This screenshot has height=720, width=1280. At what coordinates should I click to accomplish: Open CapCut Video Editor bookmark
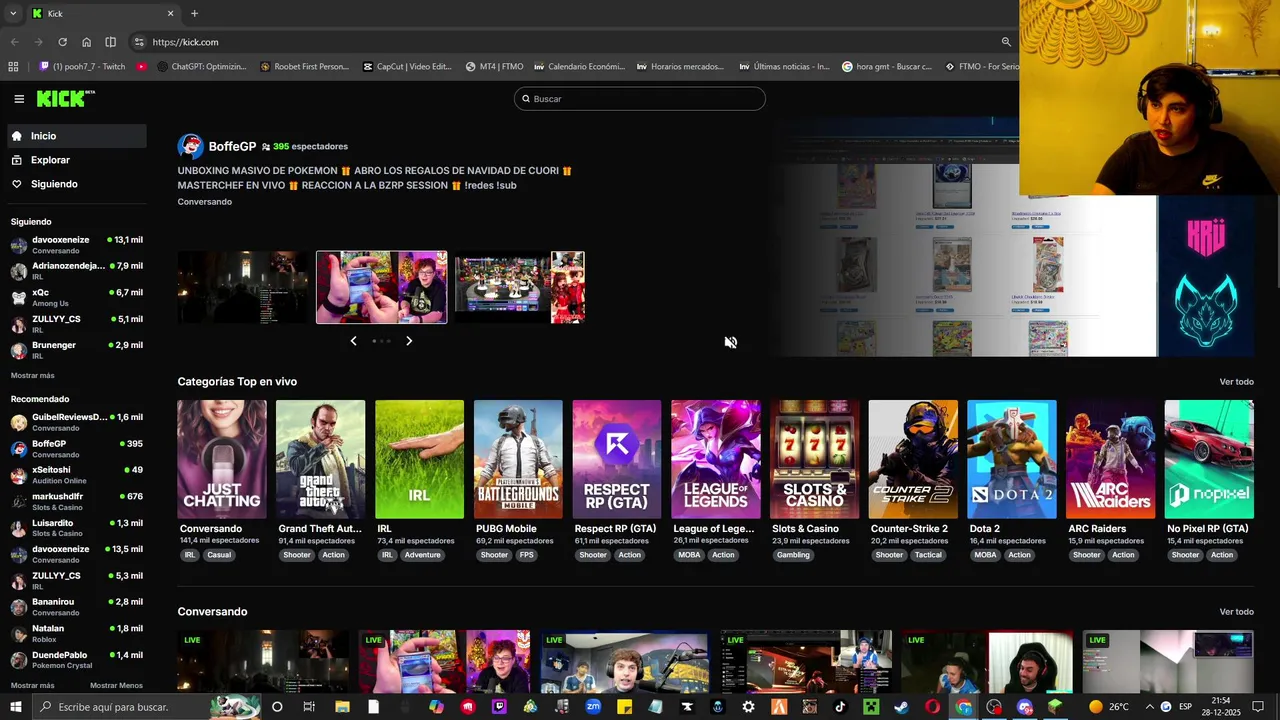[407, 67]
